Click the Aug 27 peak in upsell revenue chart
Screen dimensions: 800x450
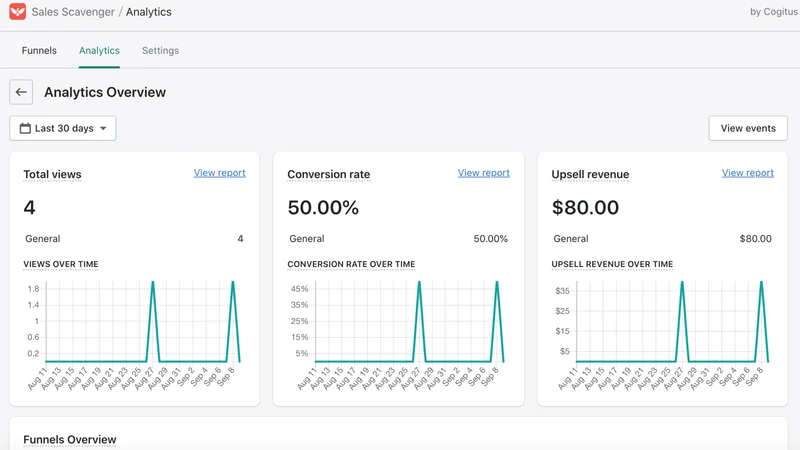pyautogui.click(x=682, y=283)
